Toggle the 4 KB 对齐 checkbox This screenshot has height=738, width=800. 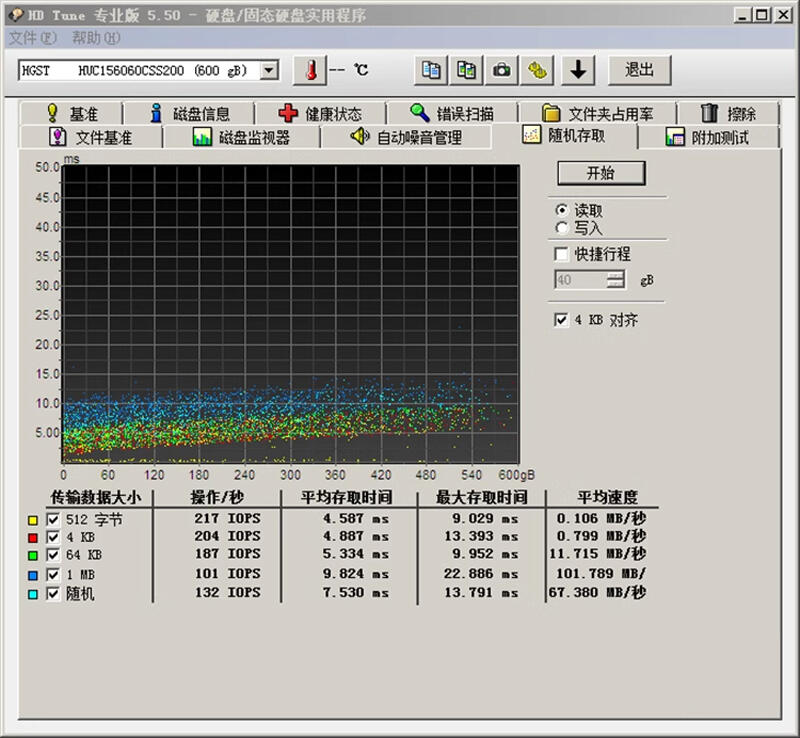[561, 320]
